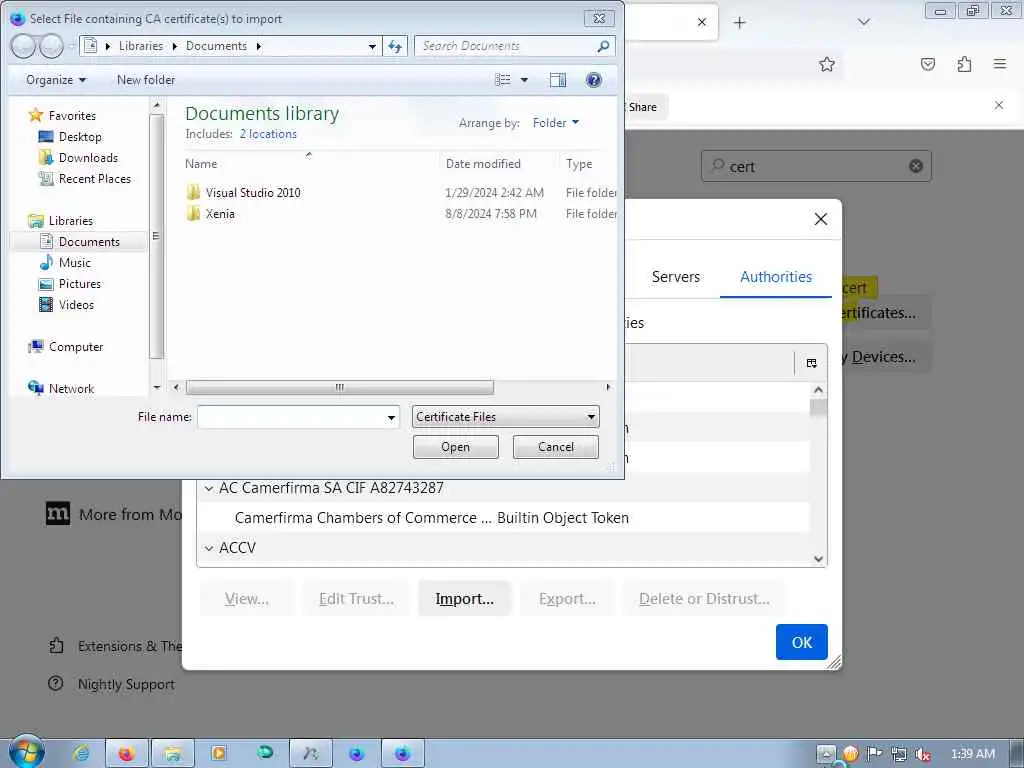Toggle the preview pane icon

(558, 80)
